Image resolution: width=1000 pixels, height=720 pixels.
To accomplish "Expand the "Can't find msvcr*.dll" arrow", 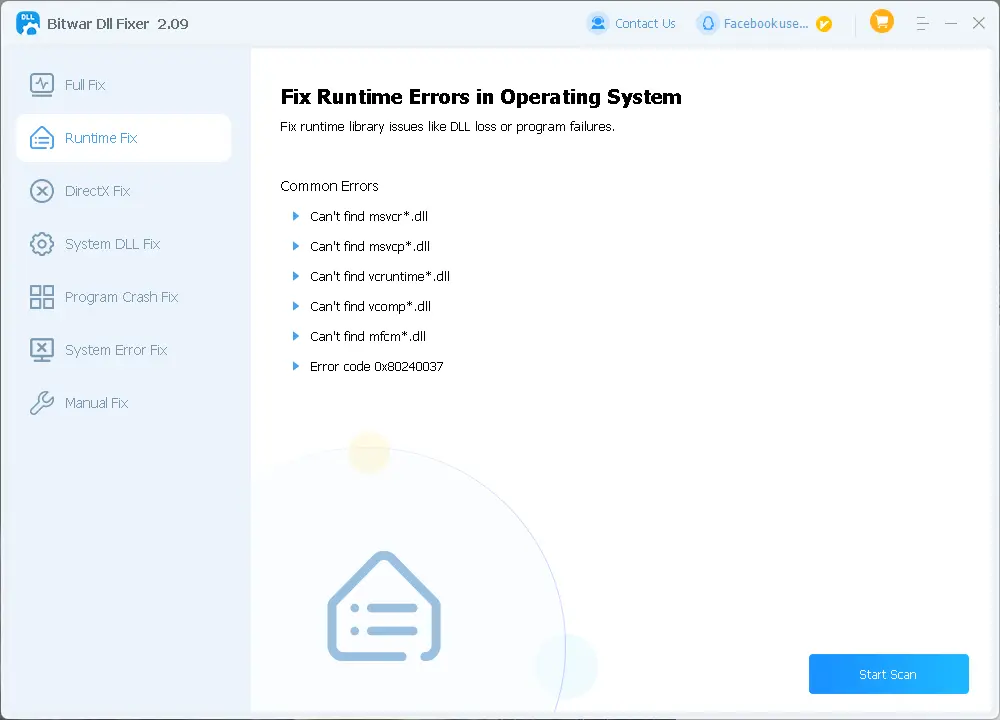I will (x=295, y=216).
